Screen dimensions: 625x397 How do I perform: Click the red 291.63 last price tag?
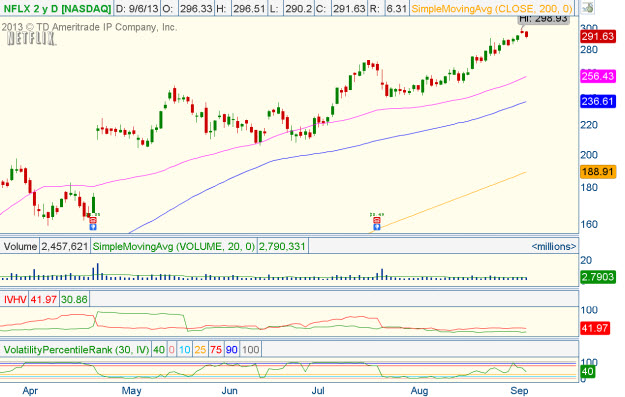click(597, 36)
